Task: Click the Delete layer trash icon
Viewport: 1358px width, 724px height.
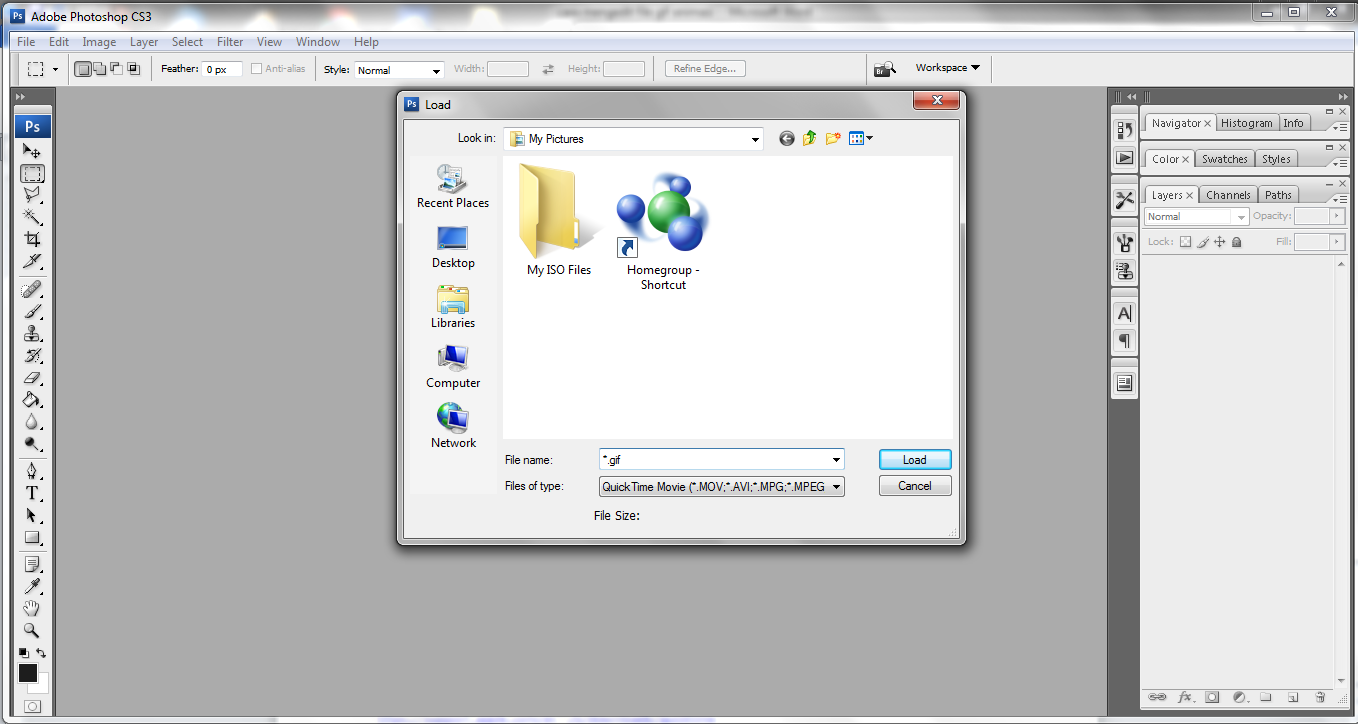Action: [1319, 697]
